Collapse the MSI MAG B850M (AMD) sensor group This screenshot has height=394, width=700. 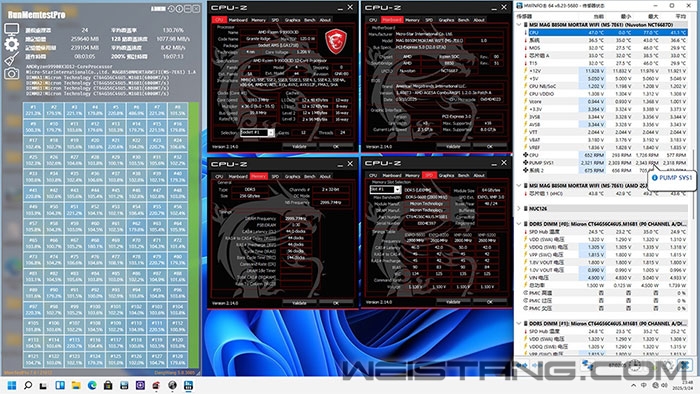tap(519, 186)
